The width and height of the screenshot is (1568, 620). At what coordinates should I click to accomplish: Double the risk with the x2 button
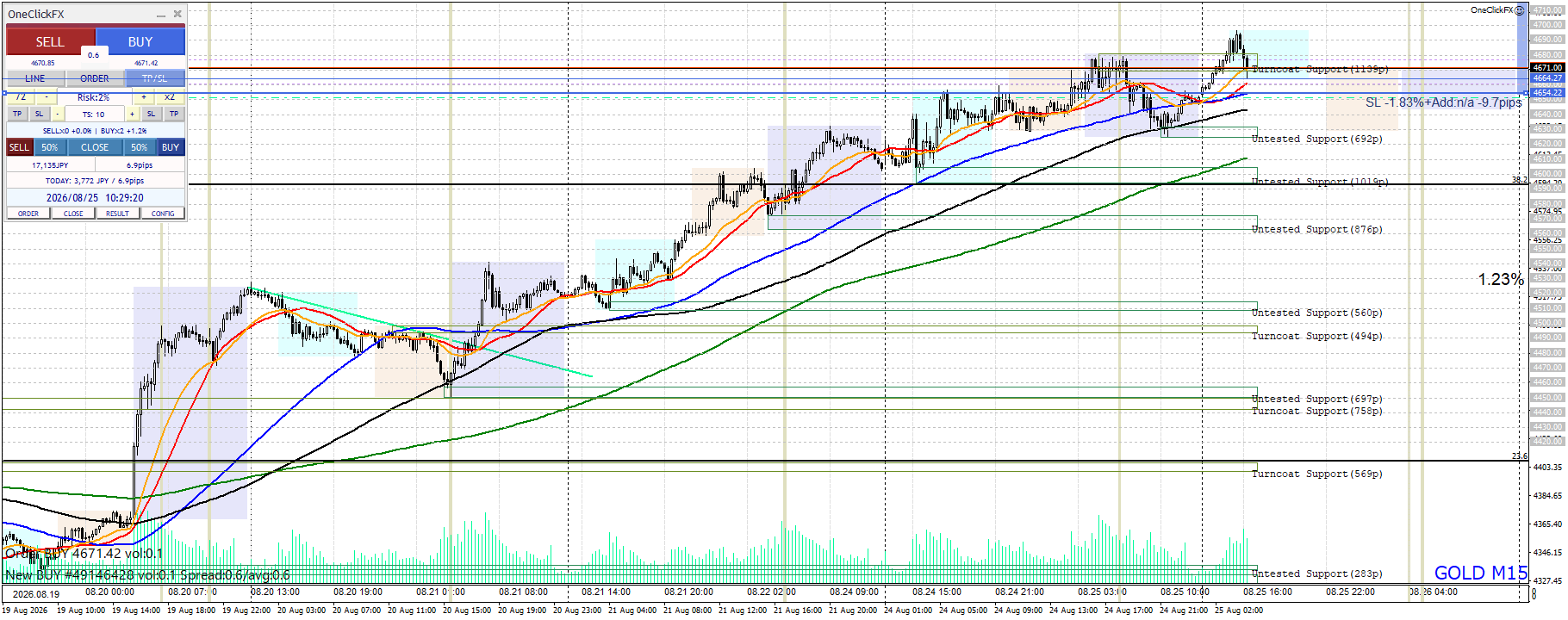169,97
